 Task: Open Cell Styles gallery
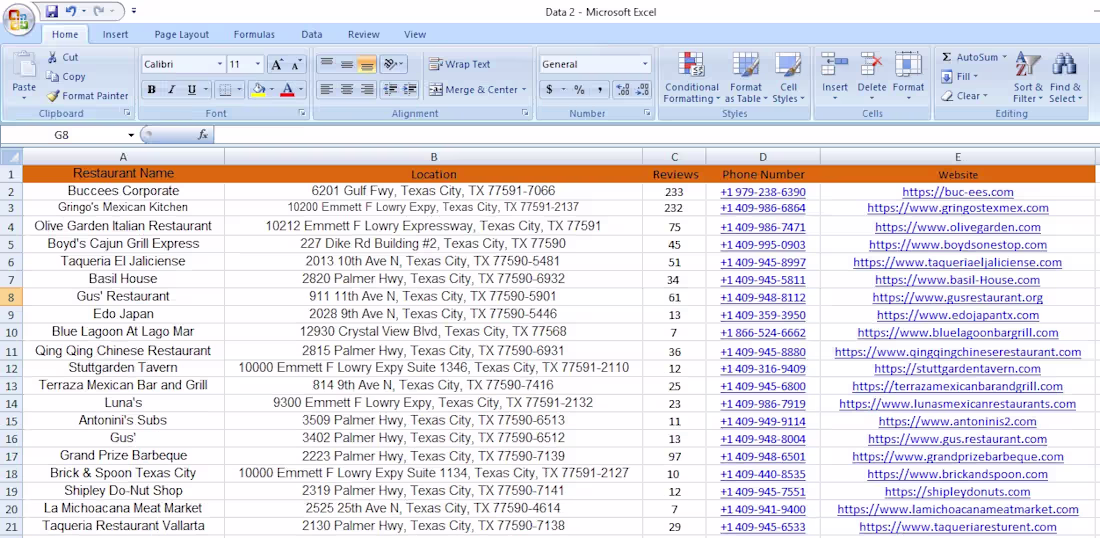pos(789,77)
